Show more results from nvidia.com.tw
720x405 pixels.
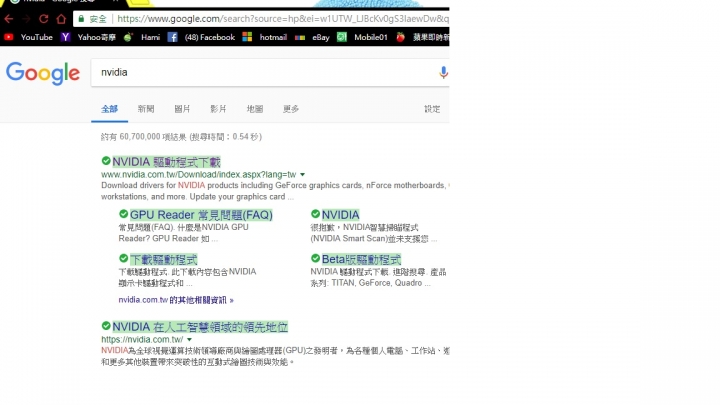pos(176,300)
